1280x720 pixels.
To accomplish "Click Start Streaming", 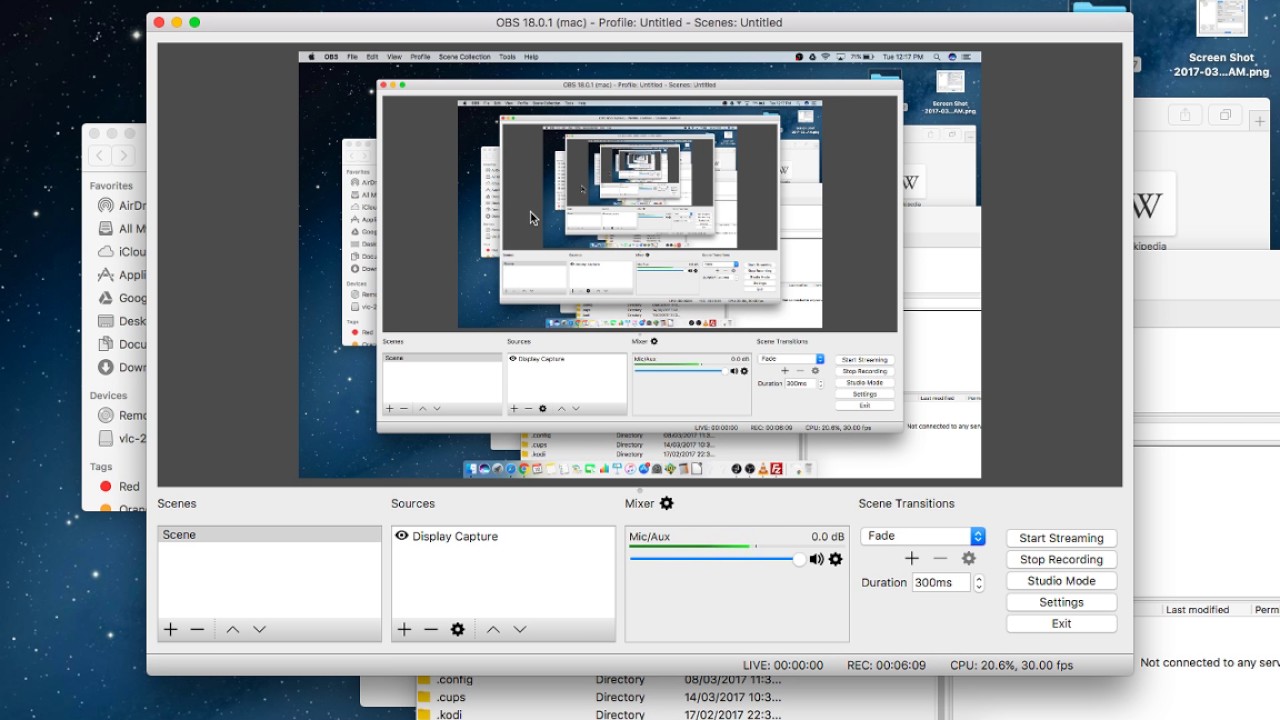I will 1061,538.
